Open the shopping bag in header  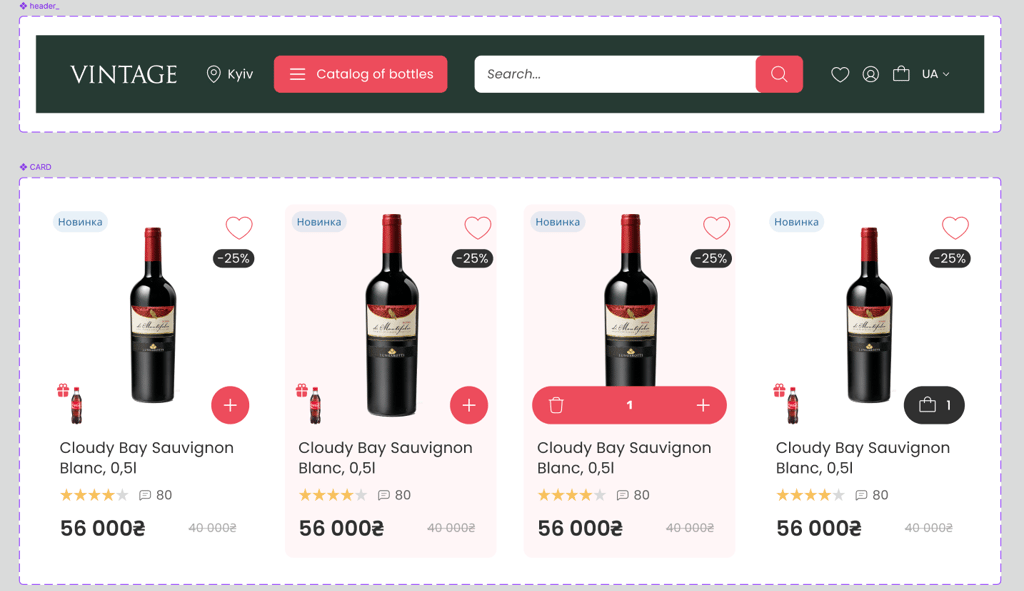pos(901,74)
